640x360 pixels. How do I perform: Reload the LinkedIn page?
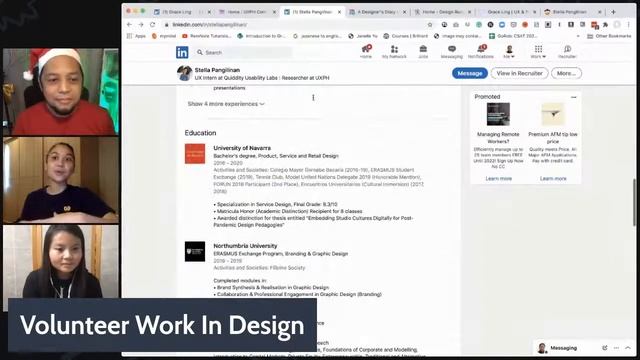click(153, 24)
